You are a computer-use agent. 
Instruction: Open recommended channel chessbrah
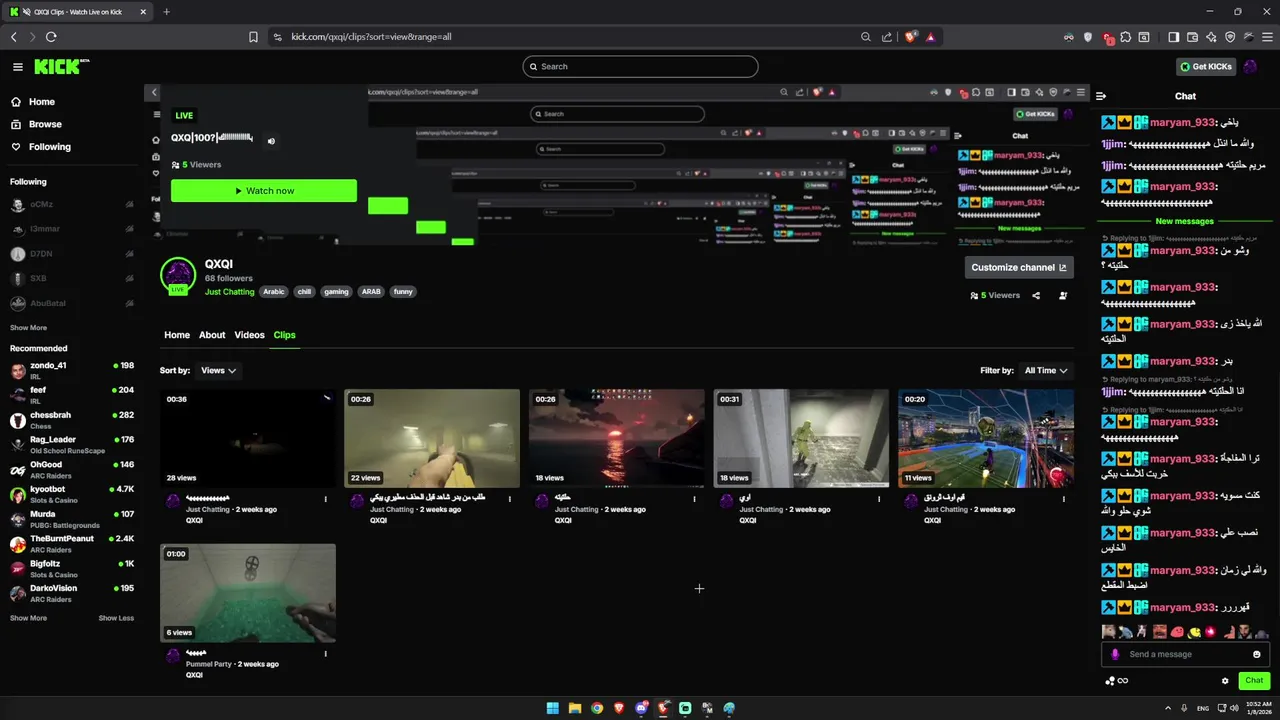71,419
